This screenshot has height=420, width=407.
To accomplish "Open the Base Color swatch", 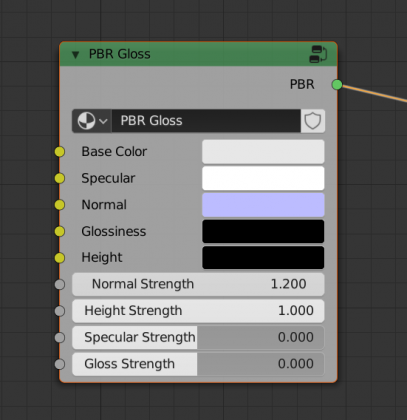I will pos(263,152).
